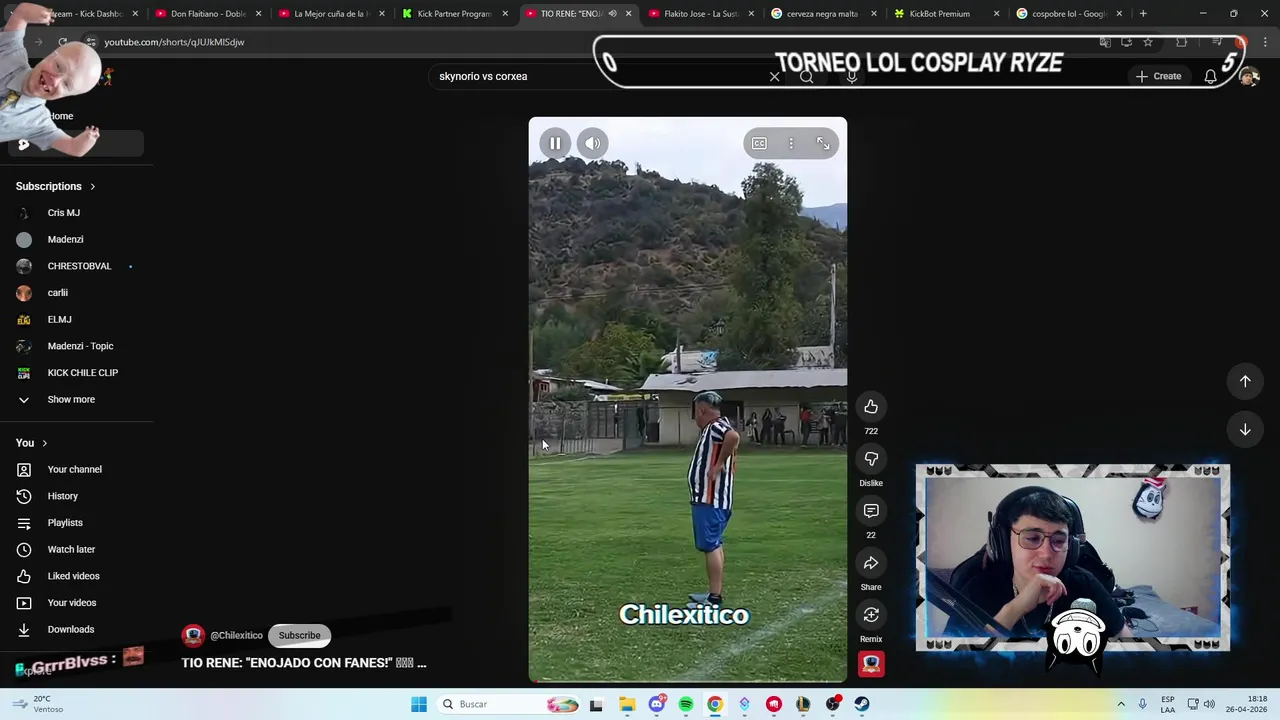
Task: Open the account avatar menu
Action: click(x=1248, y=76)
